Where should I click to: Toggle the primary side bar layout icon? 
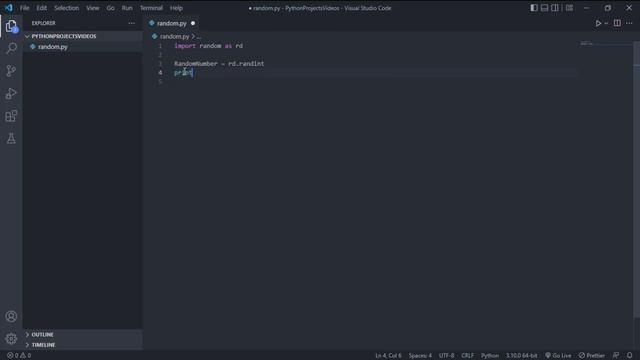(534, 8)
